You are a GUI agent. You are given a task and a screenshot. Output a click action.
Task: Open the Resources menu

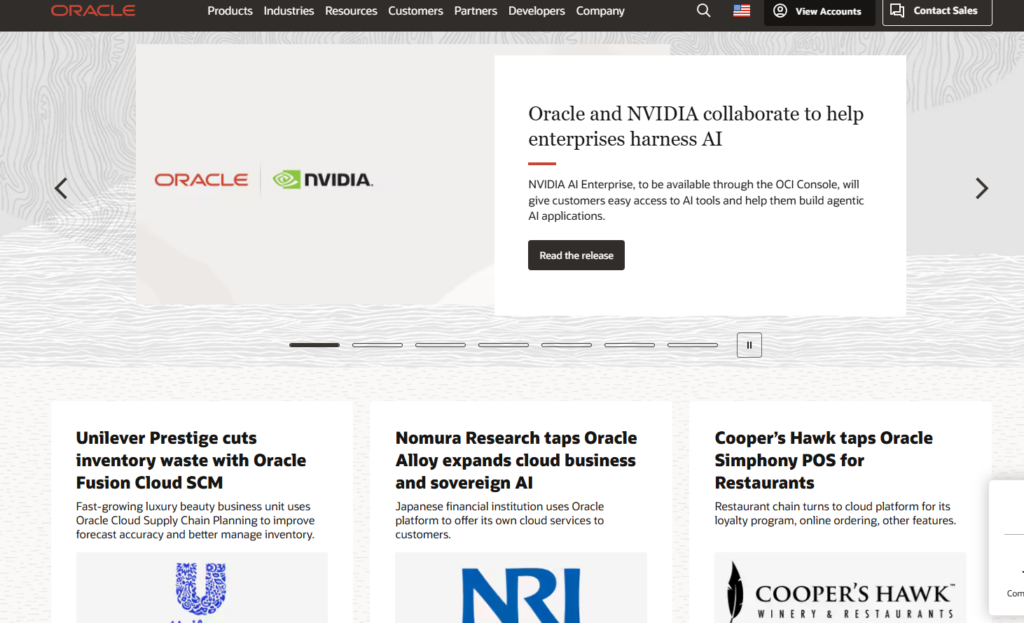(x=351, y=11)
